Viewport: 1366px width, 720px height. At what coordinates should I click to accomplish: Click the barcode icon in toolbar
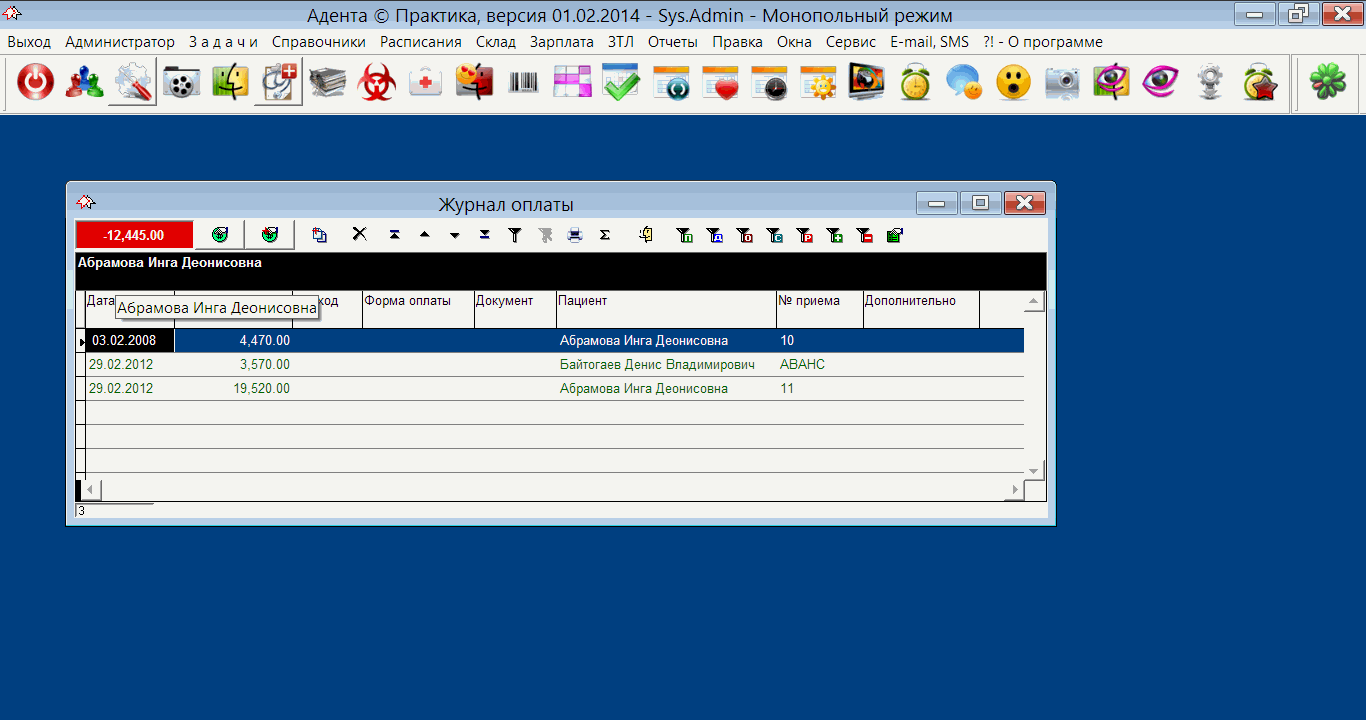[523, 83]
